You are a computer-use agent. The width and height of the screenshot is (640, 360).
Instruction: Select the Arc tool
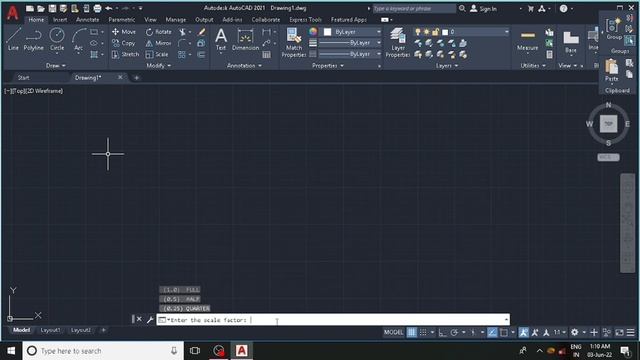tap(78, 39)
